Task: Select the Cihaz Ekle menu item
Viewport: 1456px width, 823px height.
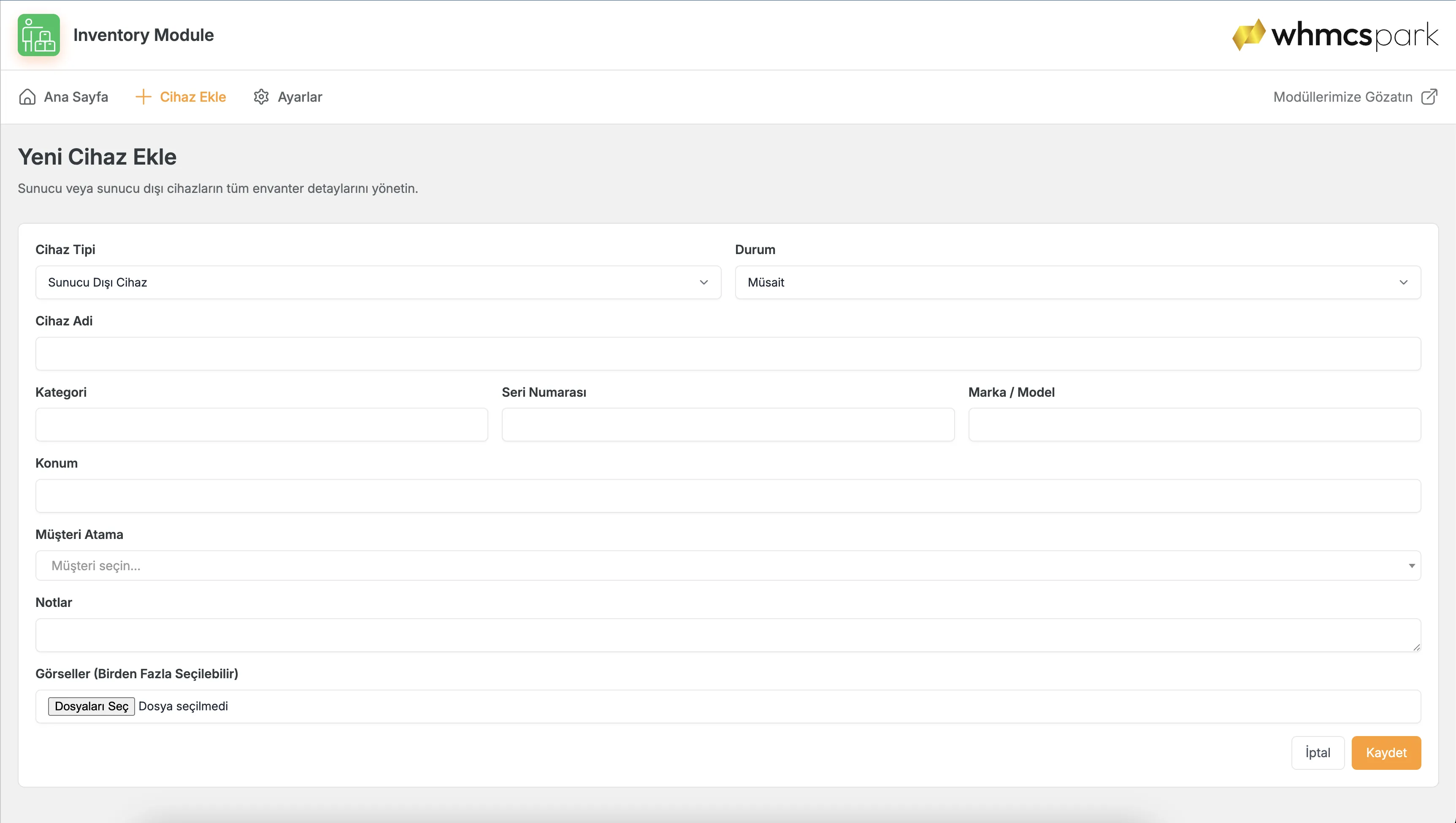Action: point(180,97)
